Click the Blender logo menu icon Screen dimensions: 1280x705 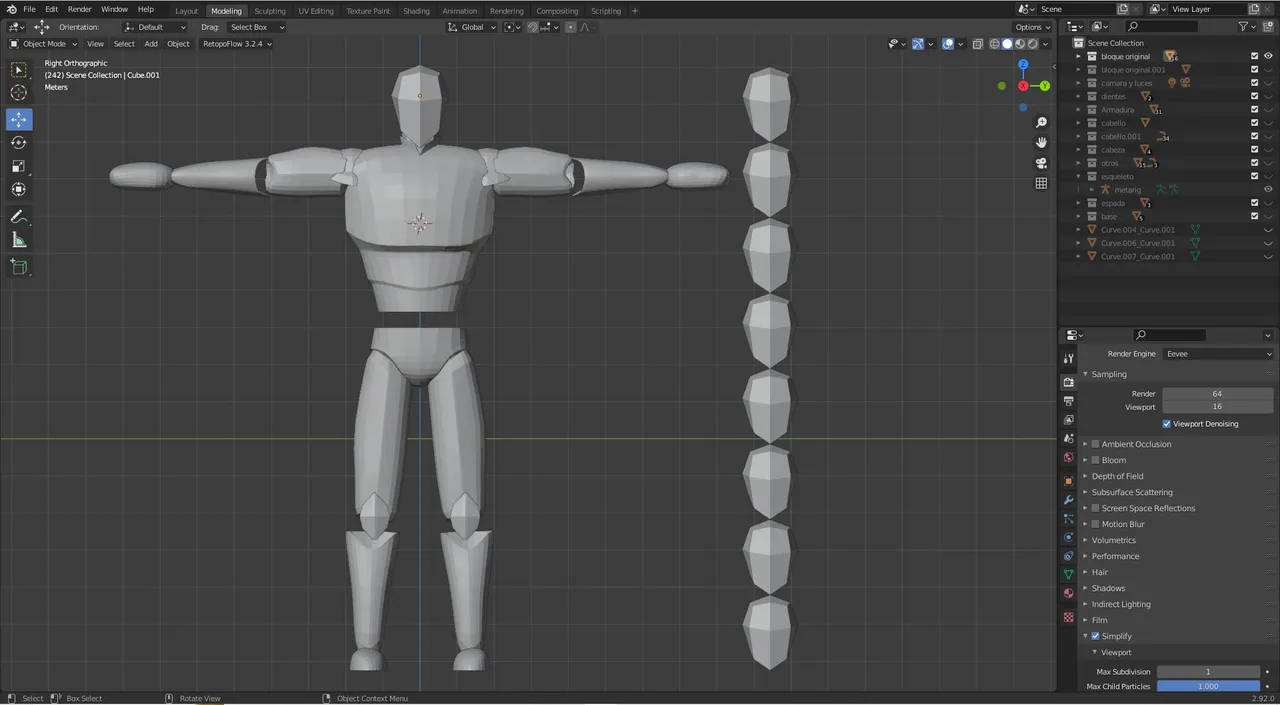[11, 9]
